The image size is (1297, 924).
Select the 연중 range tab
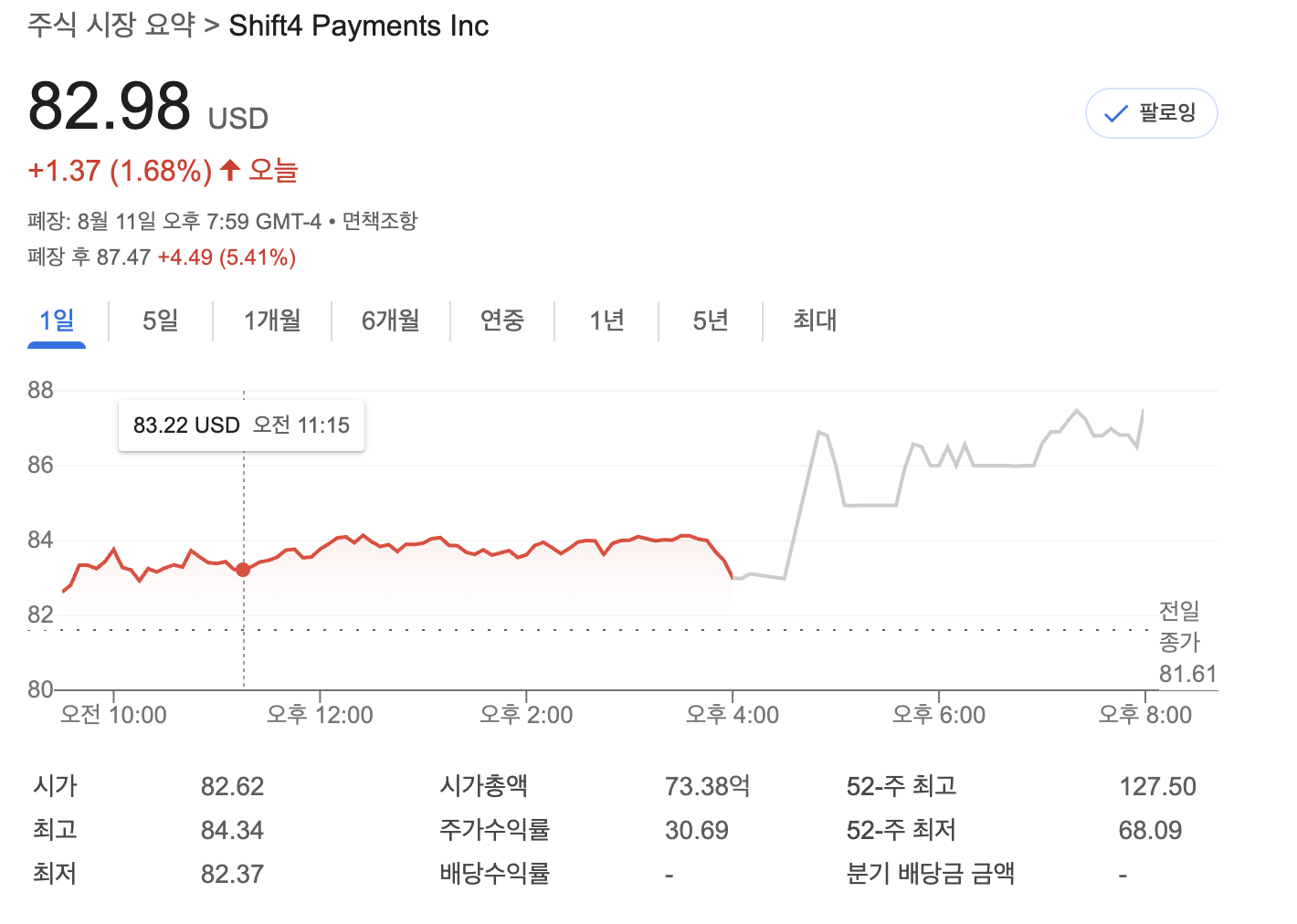502,320
